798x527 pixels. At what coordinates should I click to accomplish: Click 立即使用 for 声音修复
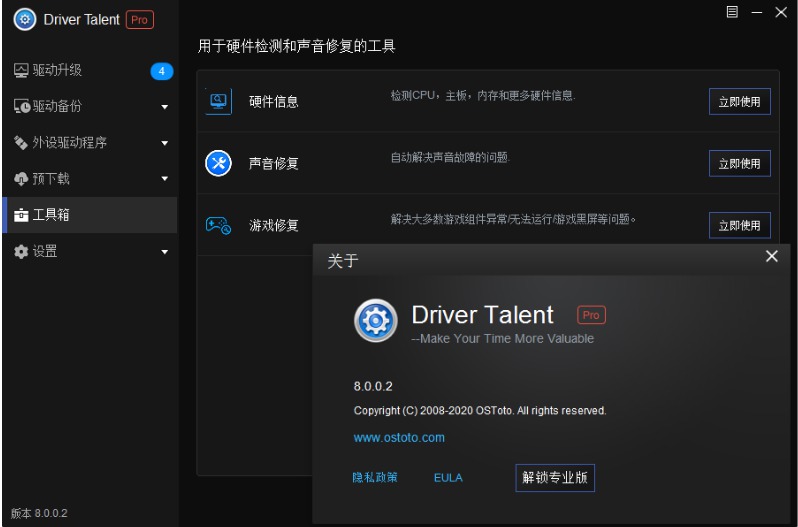tap(739, 163)
